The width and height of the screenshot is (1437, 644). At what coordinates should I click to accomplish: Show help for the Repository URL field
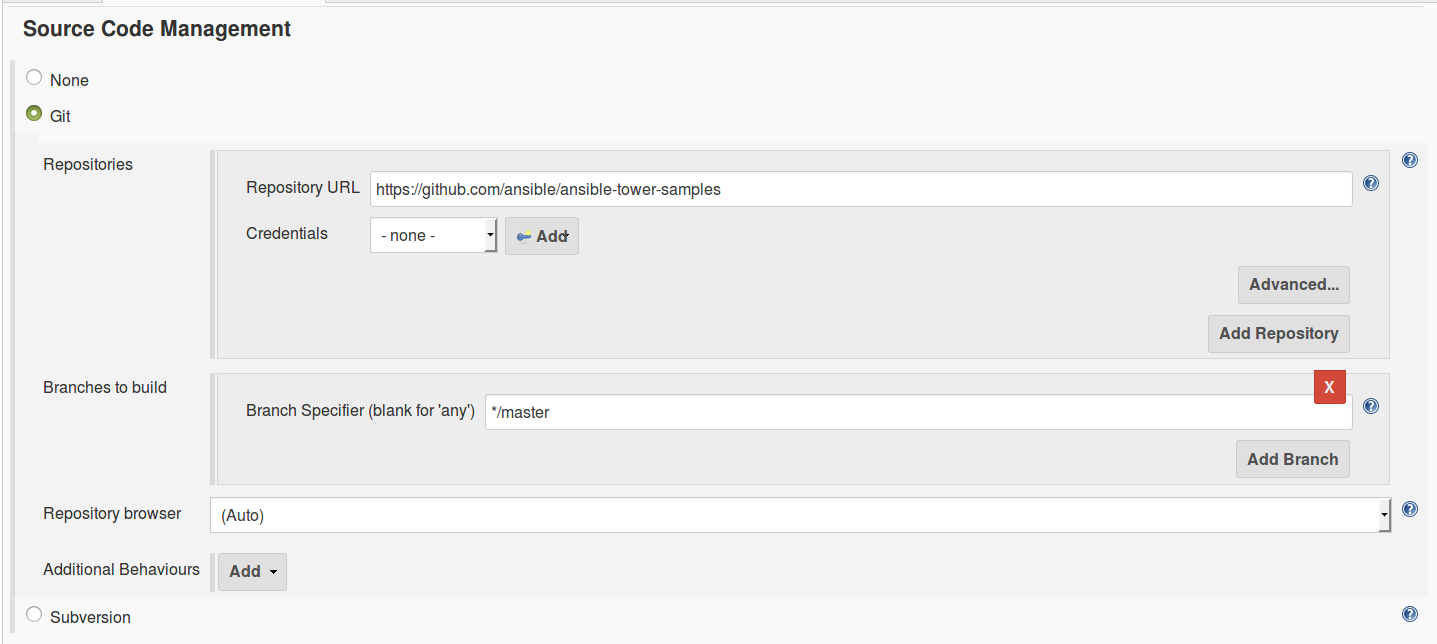[x=1371, y=183]
